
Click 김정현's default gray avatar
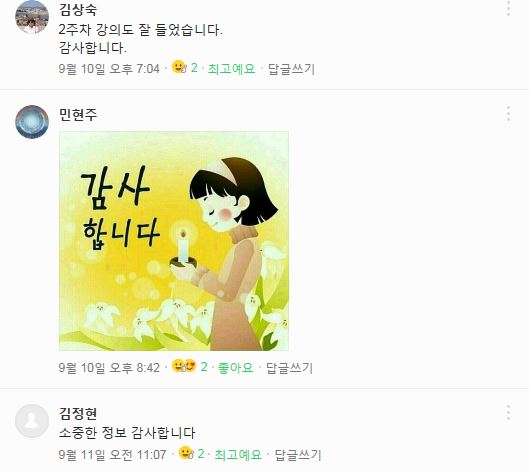click(x=32, y=421)
